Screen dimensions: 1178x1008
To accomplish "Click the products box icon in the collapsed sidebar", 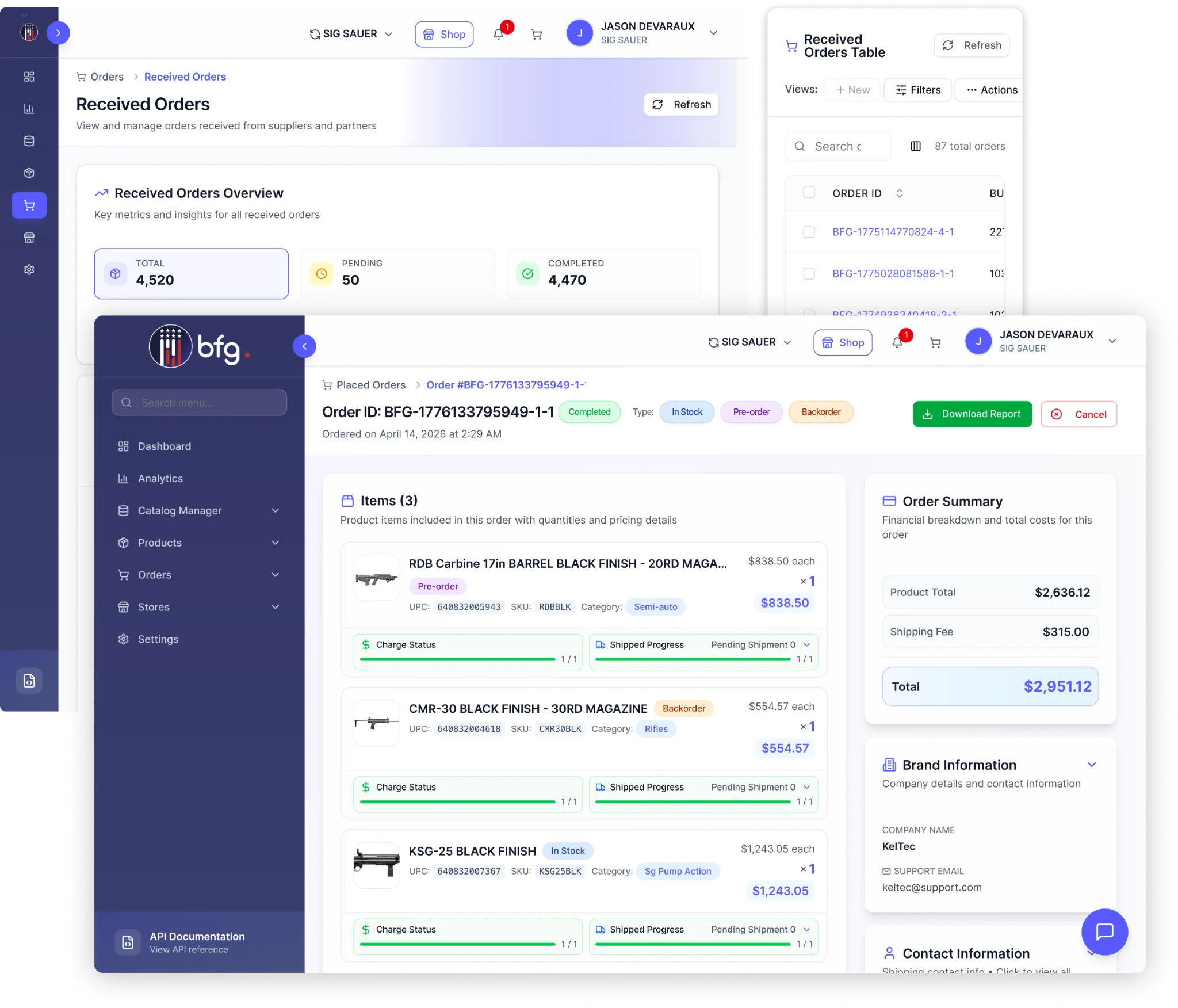I will [29, 173].
